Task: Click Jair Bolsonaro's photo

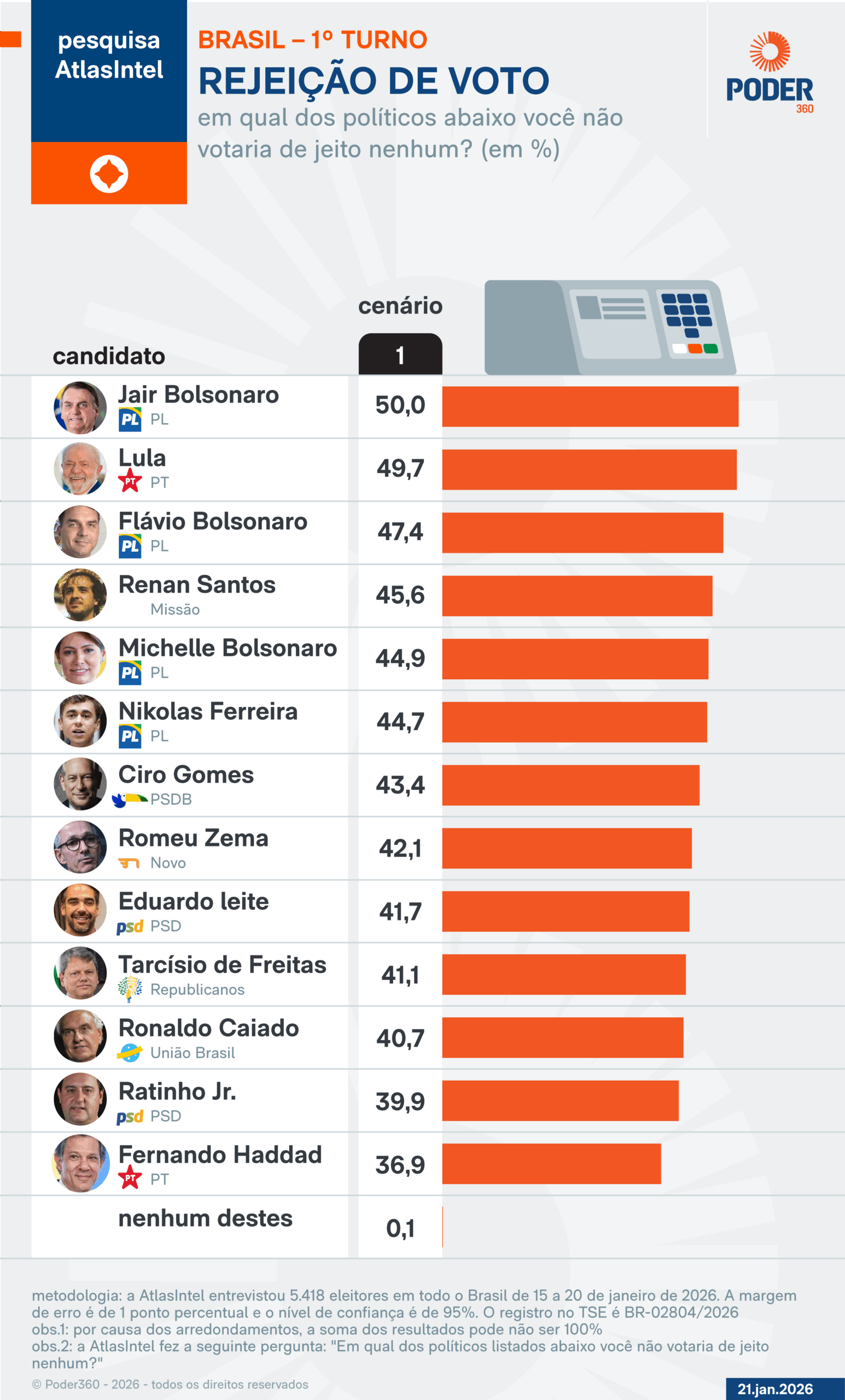Action: (80, 407)
